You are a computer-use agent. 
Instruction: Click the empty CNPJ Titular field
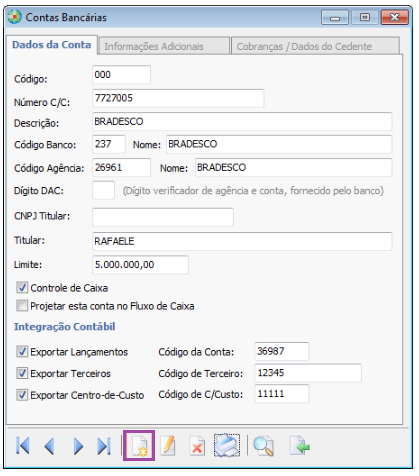coord(163,217)
